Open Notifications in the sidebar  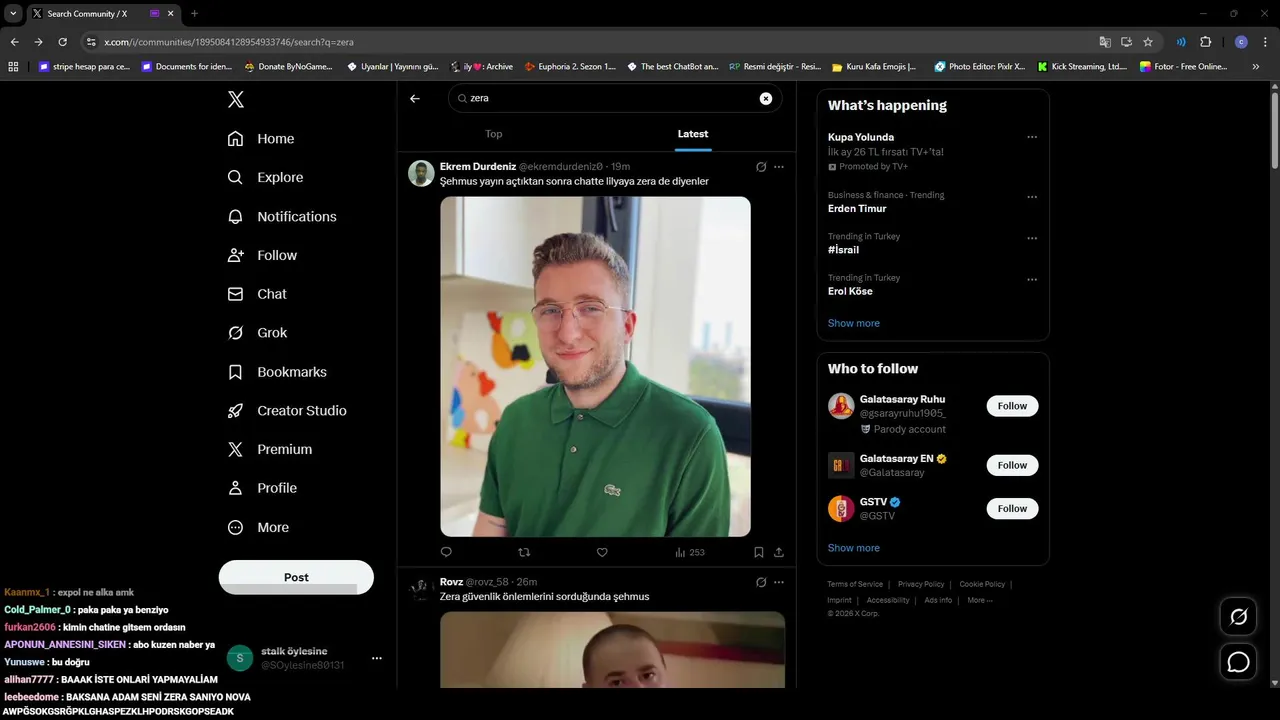[x=282, y=216]
